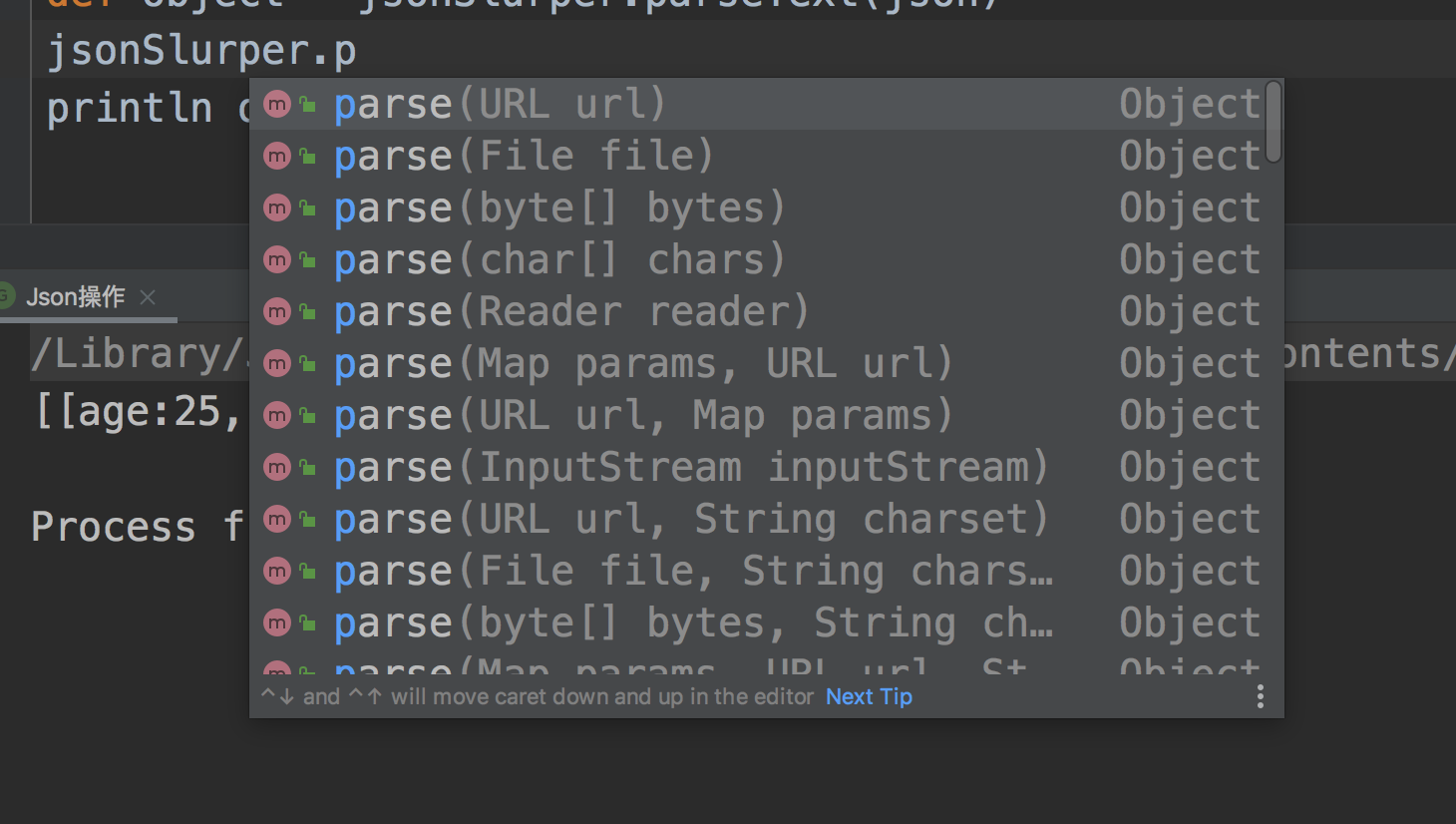1456x824 pixels.
Task: Click /Library/ path in run output
Action: pyautogui.click(x=138, y=354)
